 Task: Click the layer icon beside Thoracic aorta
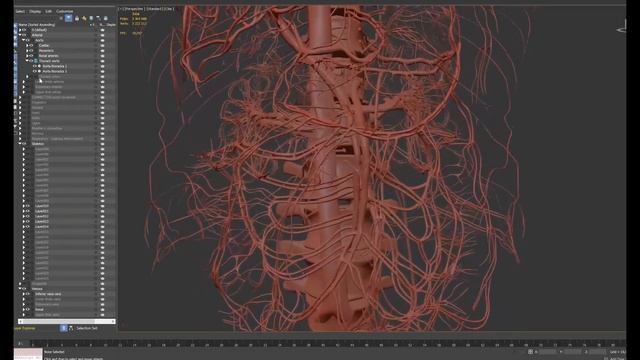[x=36, y=61]
